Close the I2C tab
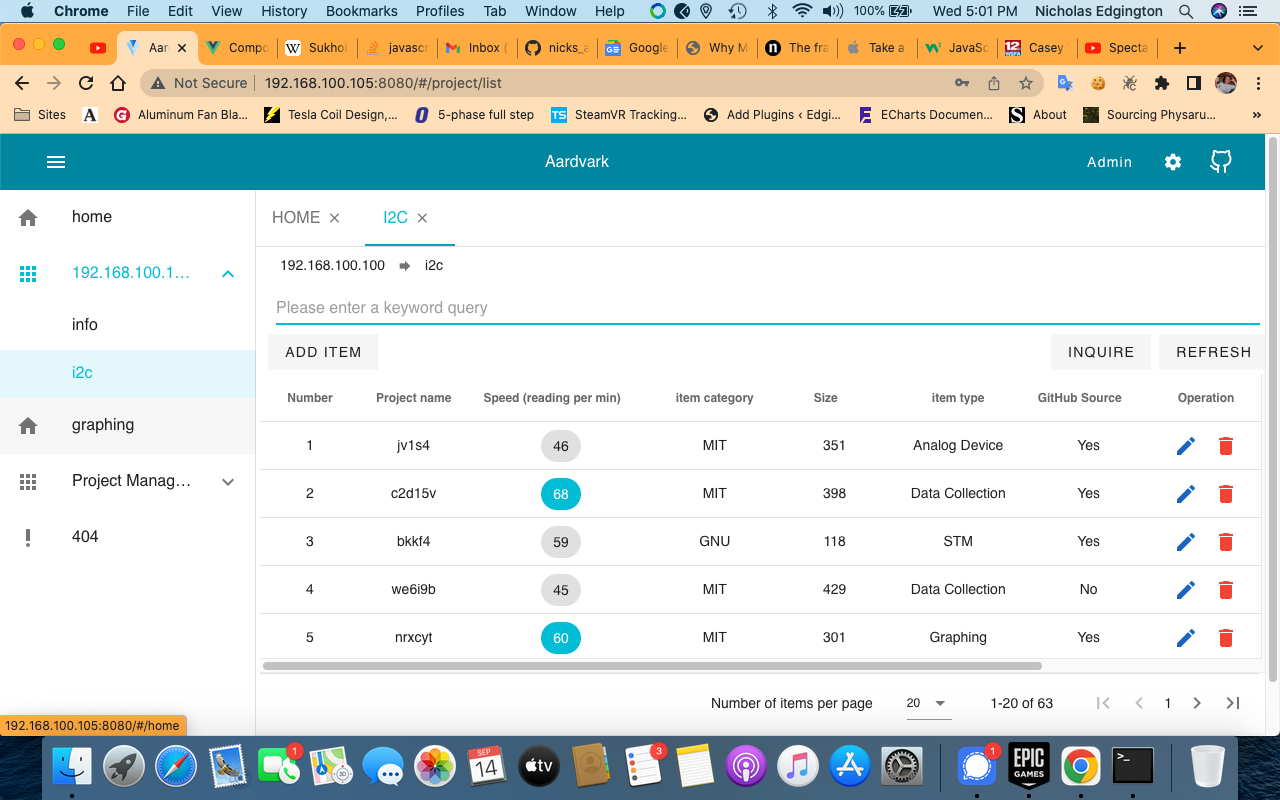Image resolution: width=1280 pixels, height=800 pixels. 422,218
